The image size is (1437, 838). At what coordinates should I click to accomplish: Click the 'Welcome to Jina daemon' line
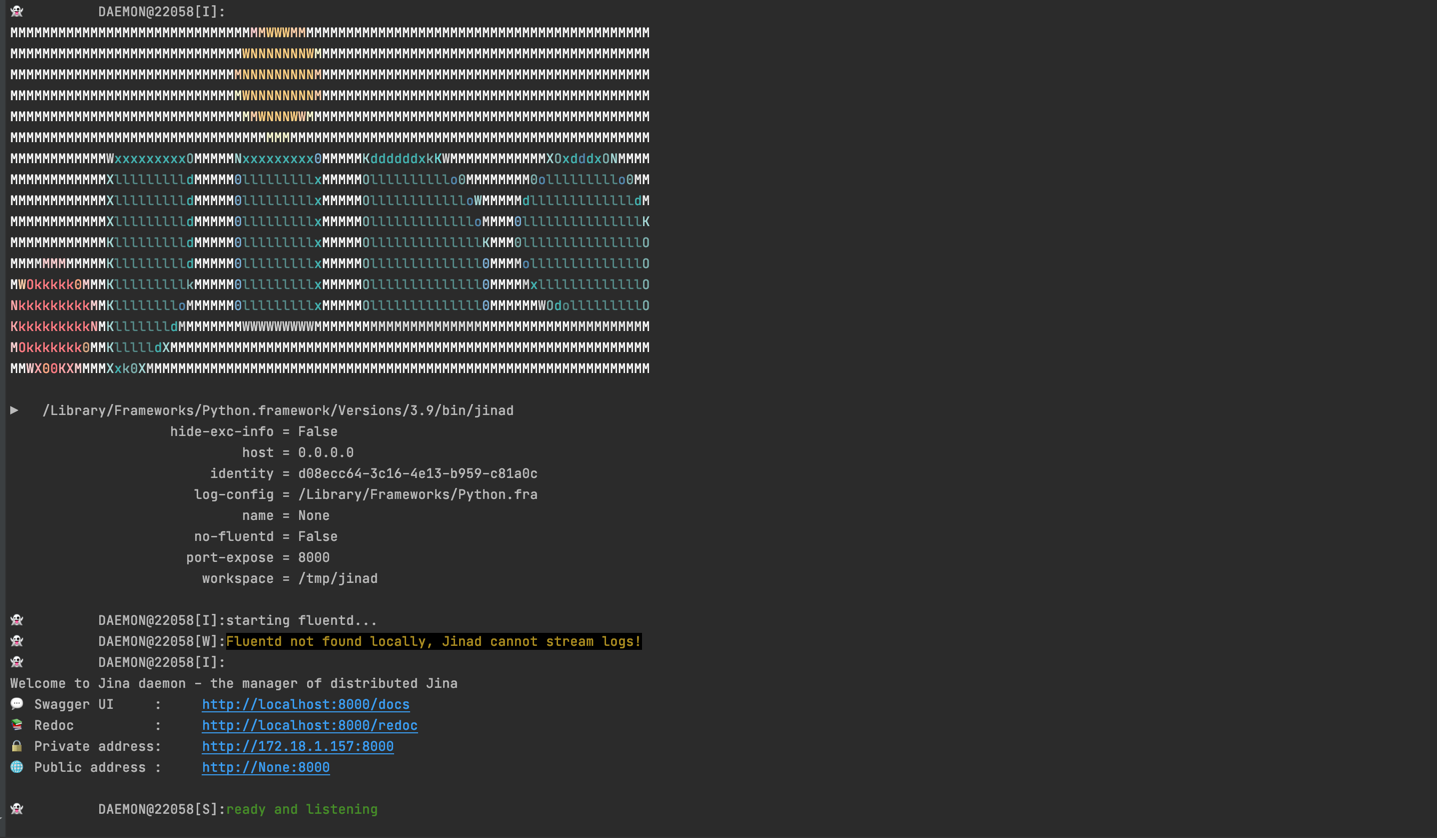point(234,684)
